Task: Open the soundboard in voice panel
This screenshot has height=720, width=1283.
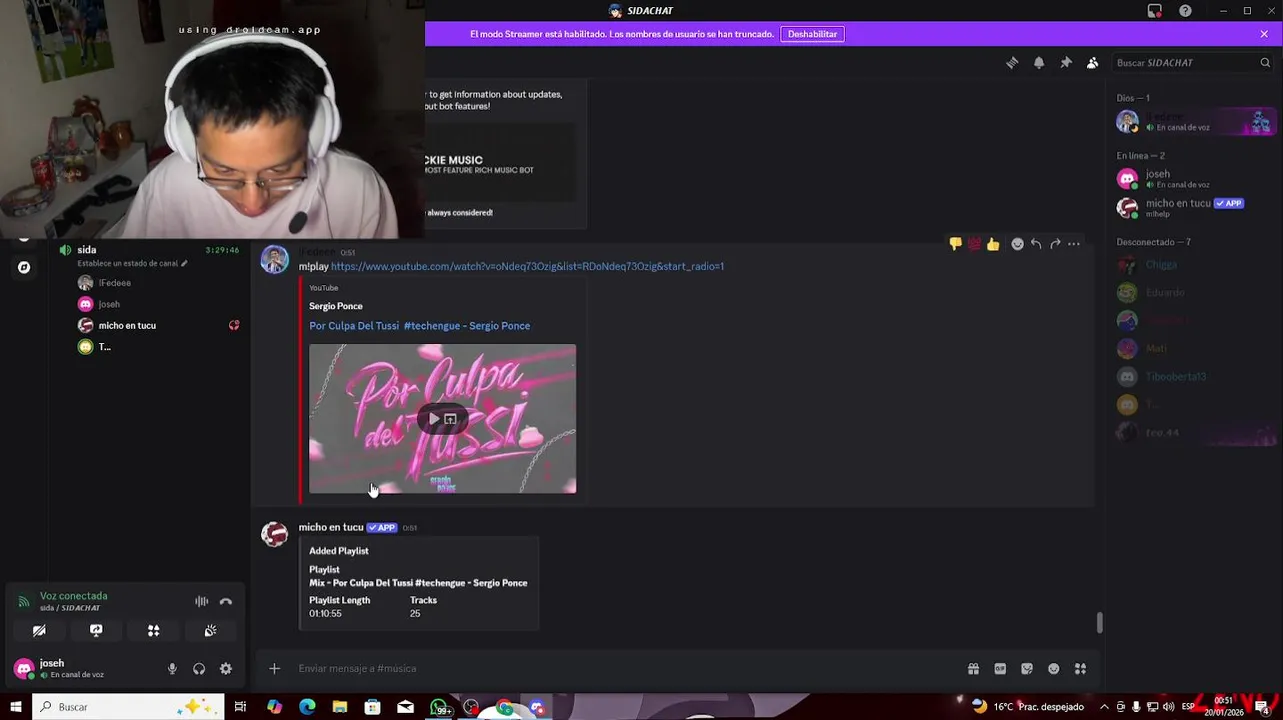Action: 210,631
